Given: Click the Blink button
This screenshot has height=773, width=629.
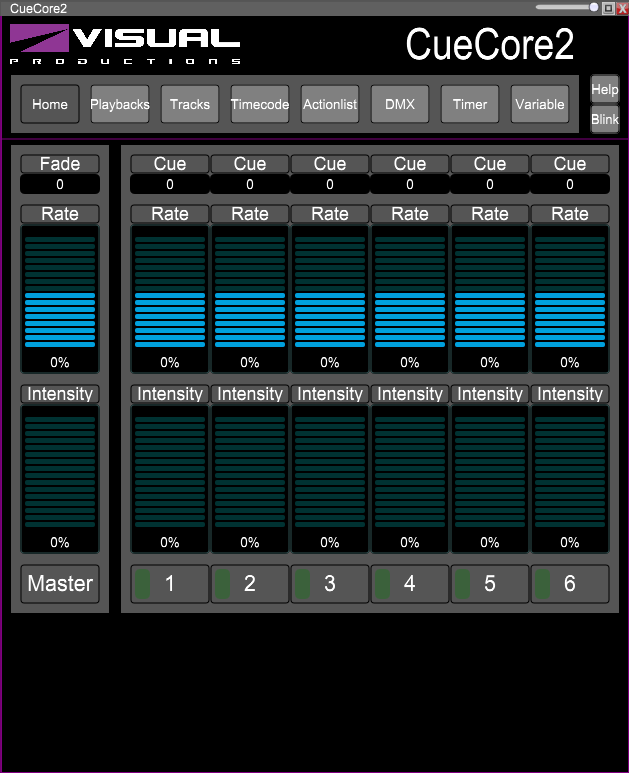Looking at the screenshot, I should pos(605,119).
